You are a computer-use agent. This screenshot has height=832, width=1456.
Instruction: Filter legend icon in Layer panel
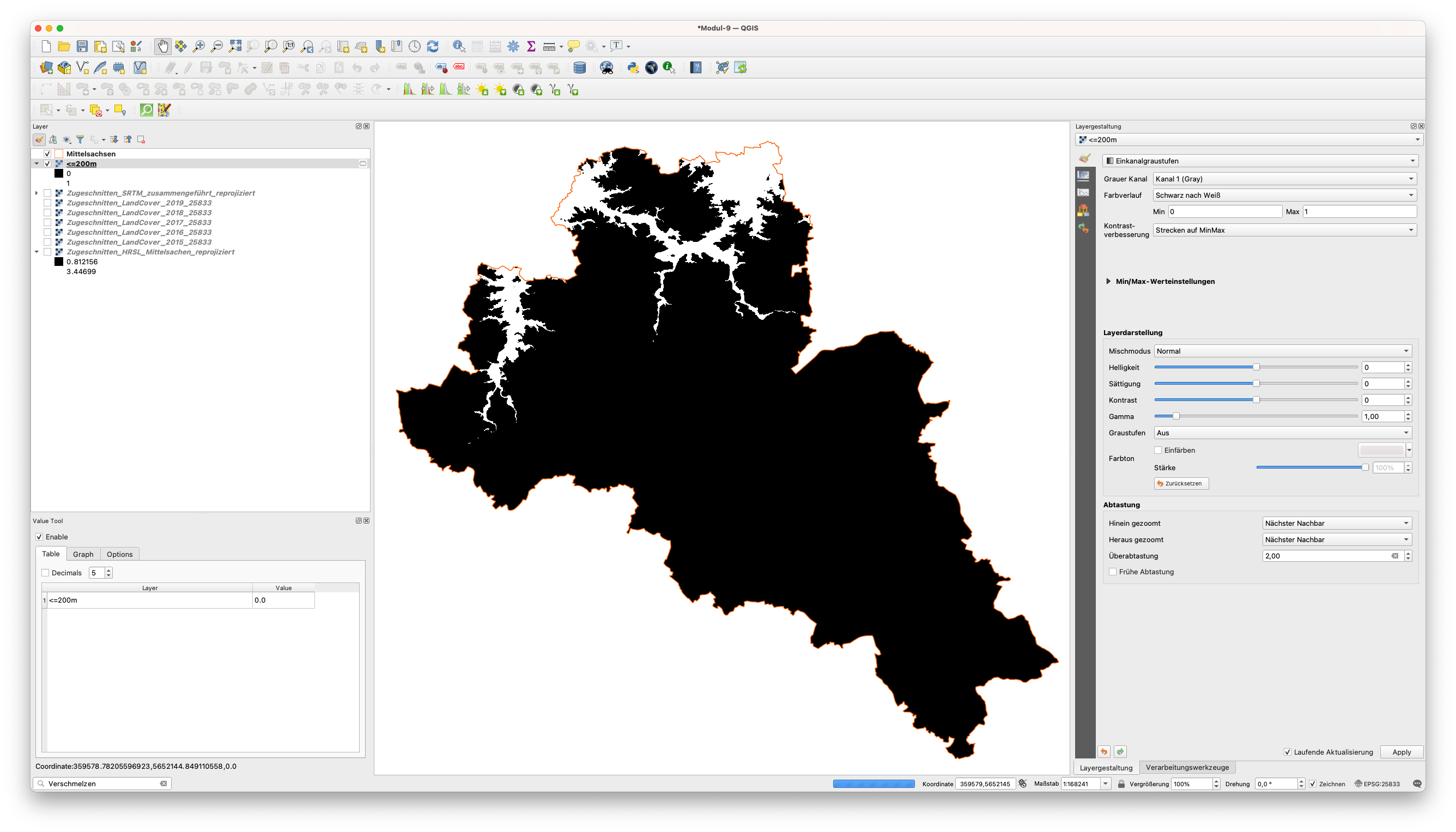click(80, 139)
